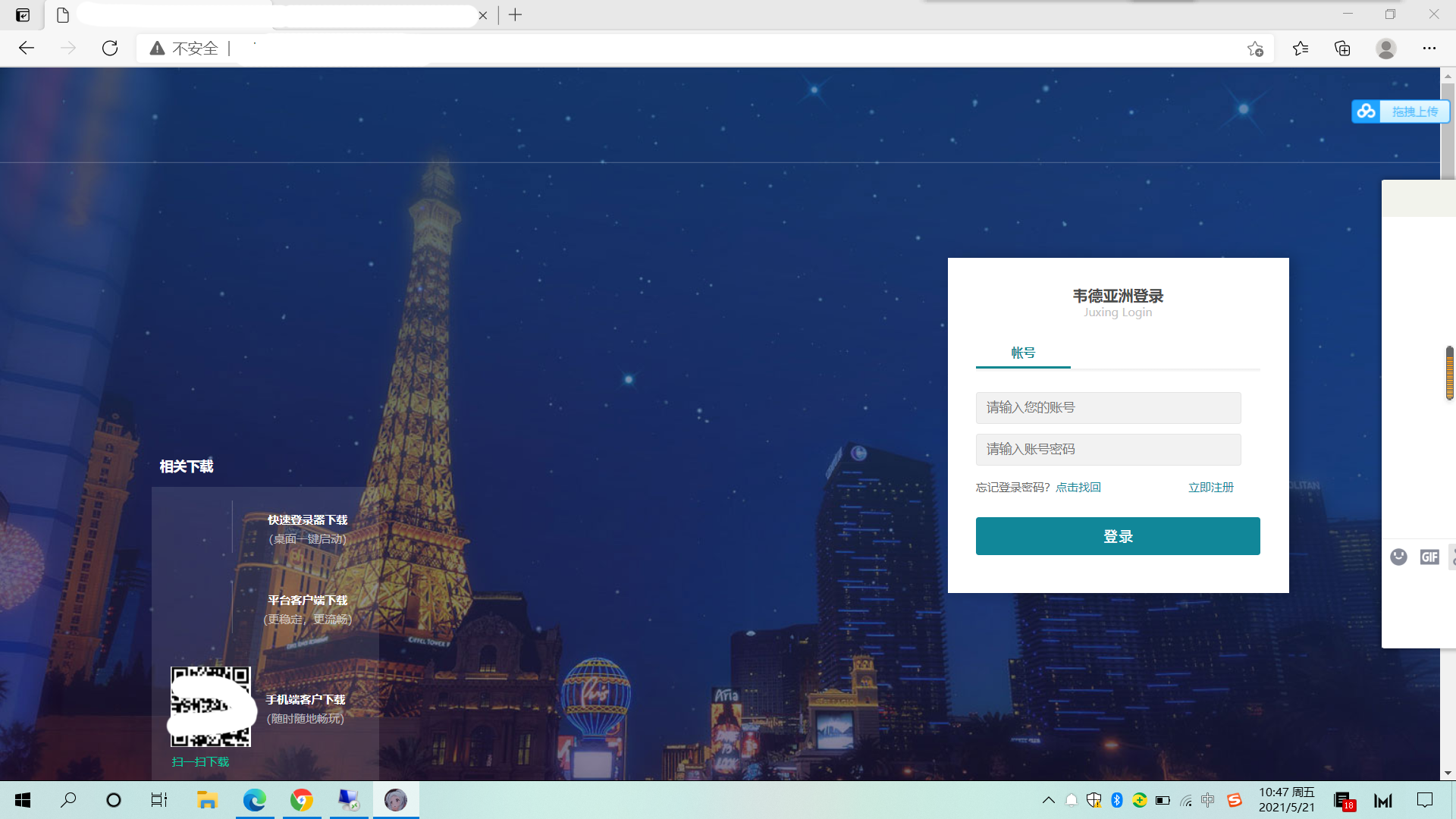The width and height of the screenshot is (1456, 819).
Task: Click the 点击找回 password link
Action: [x=1078, y=488]
